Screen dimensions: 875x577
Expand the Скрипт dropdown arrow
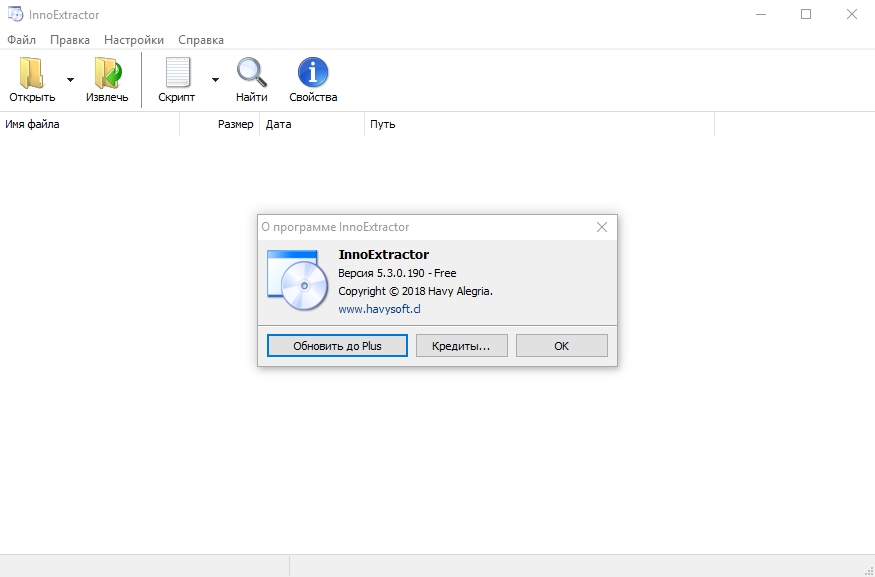point(215,80)
